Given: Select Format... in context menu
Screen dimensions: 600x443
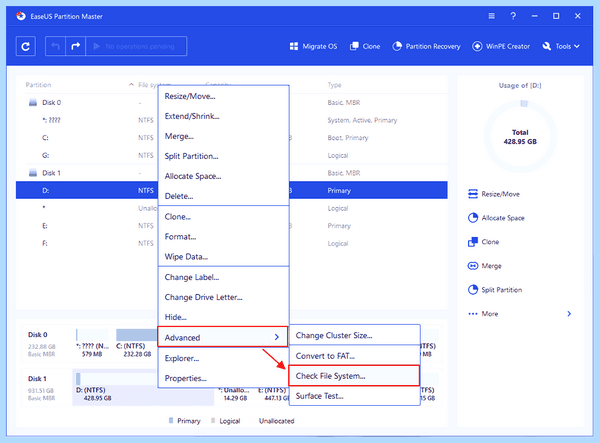Looking at the screenshot, I should [x=223, y=236].
